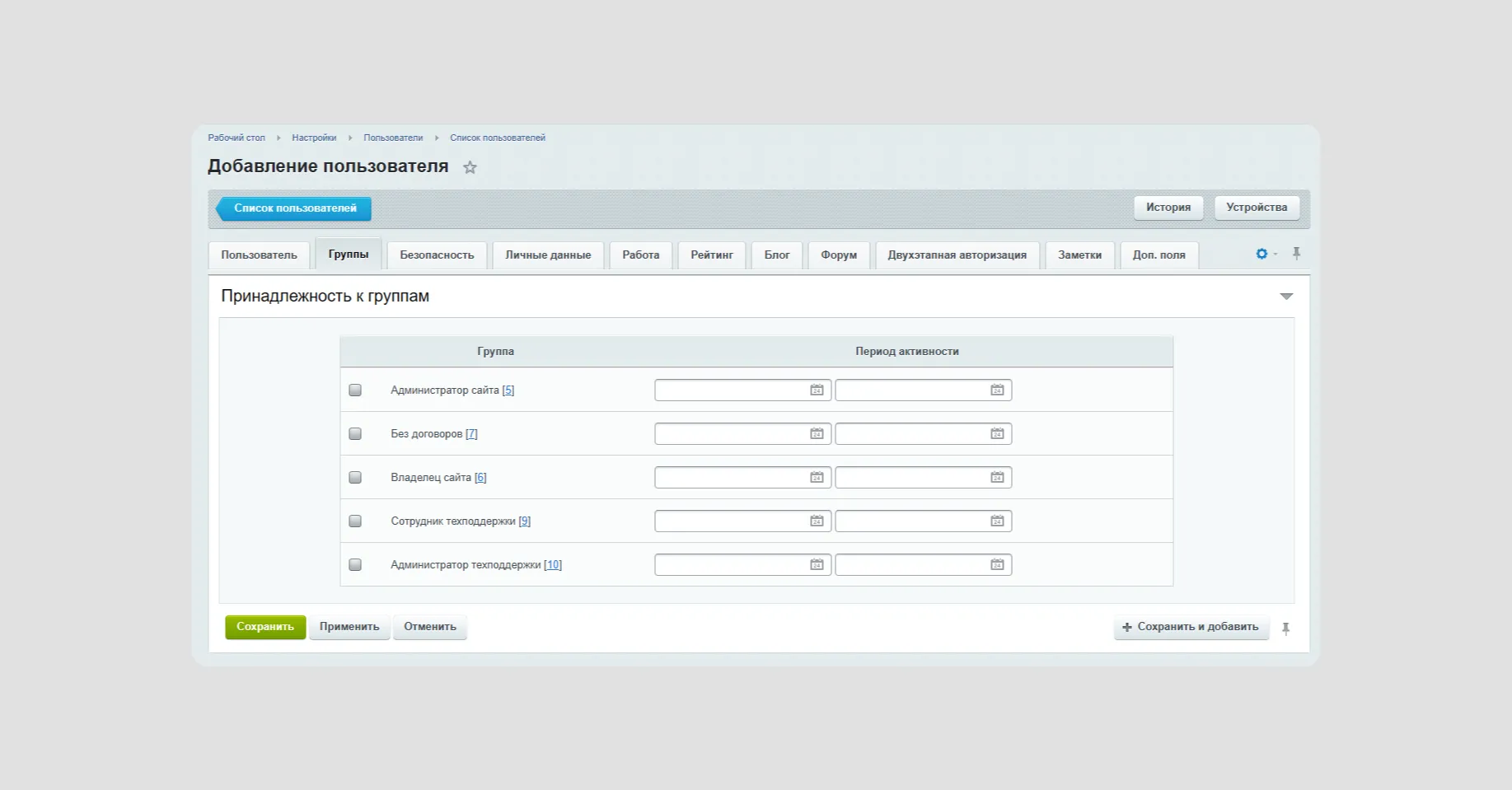
Task: Go back via Список пользователей blue button
Action: coord(295,208)
